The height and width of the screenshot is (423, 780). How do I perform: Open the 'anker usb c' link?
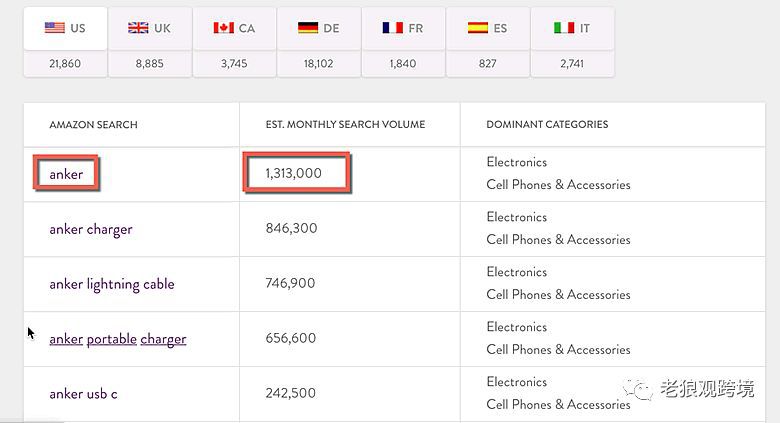(84, 394)
